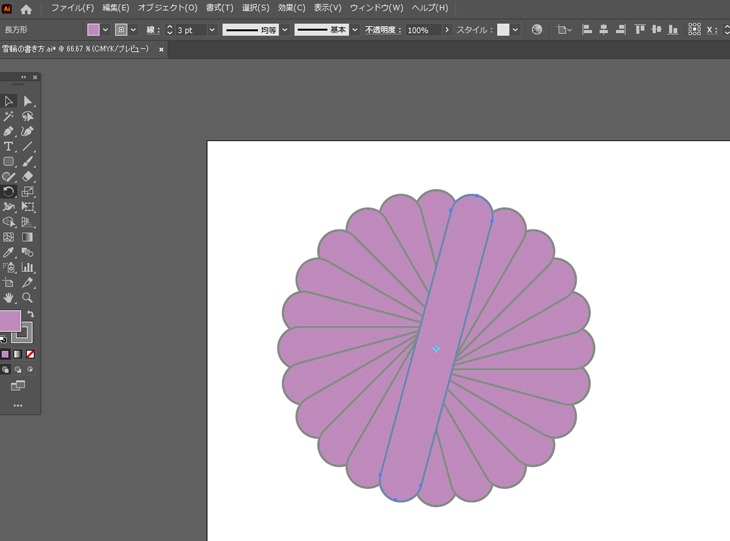Select the Eyedropper tool
Screen dimensions: 730x541
(8, 252)
